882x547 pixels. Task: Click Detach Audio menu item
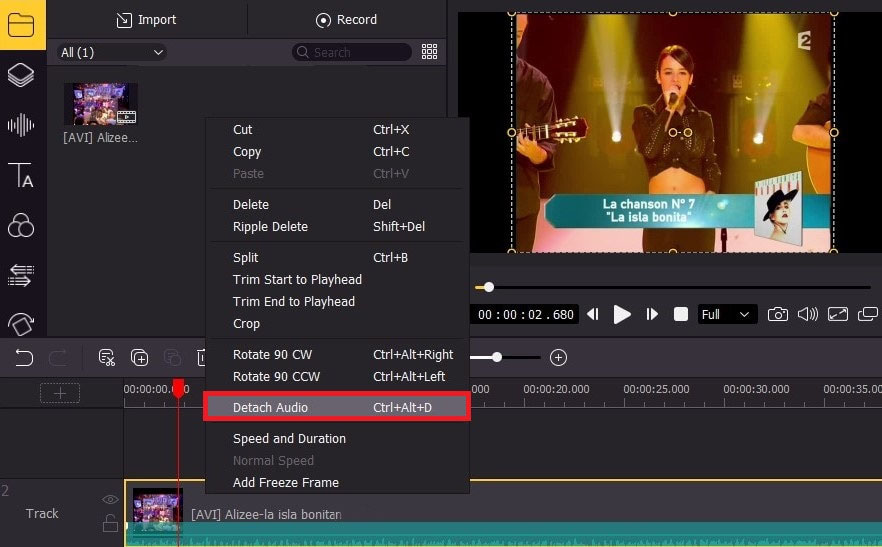tap(338, 407)
